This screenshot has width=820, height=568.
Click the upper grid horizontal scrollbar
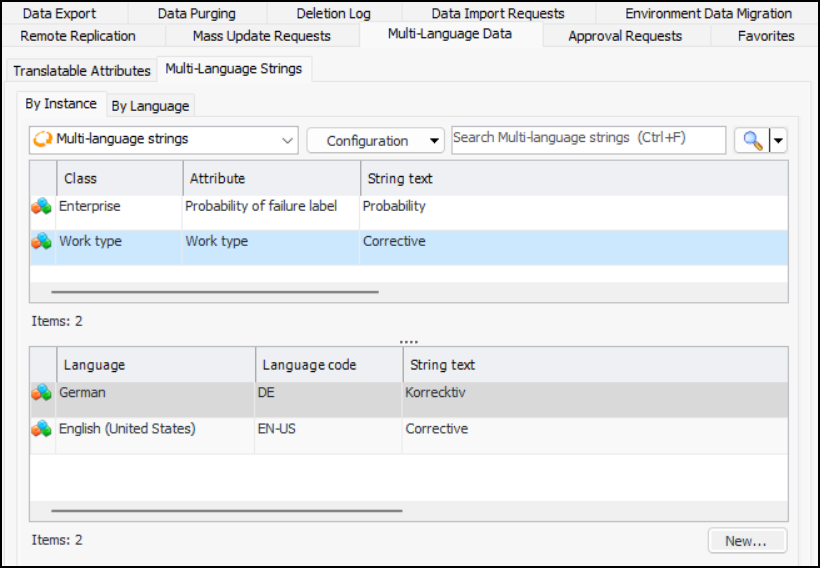(215, 292)
